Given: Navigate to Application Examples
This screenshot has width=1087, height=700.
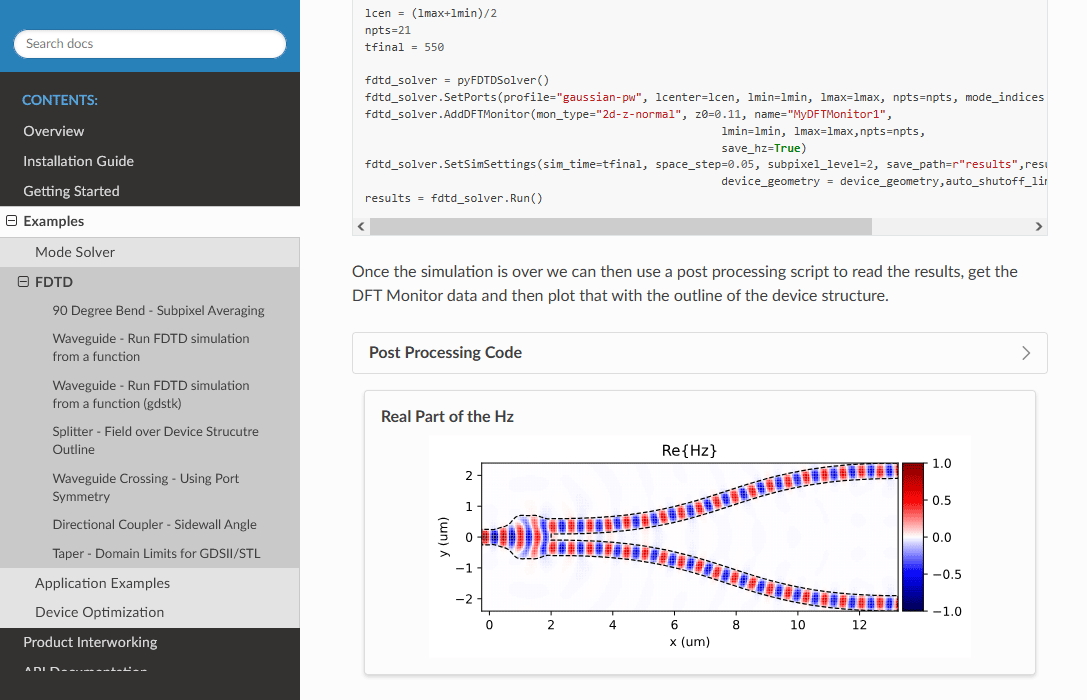Looking at the screenshot, I should click(x=102, y=583).
